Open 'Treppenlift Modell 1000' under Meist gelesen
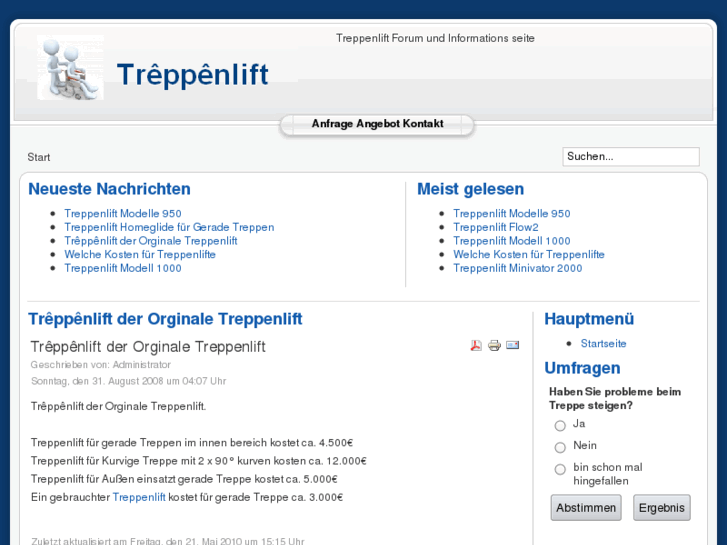Screen dimensions: 727x545 tap(512, 241)
